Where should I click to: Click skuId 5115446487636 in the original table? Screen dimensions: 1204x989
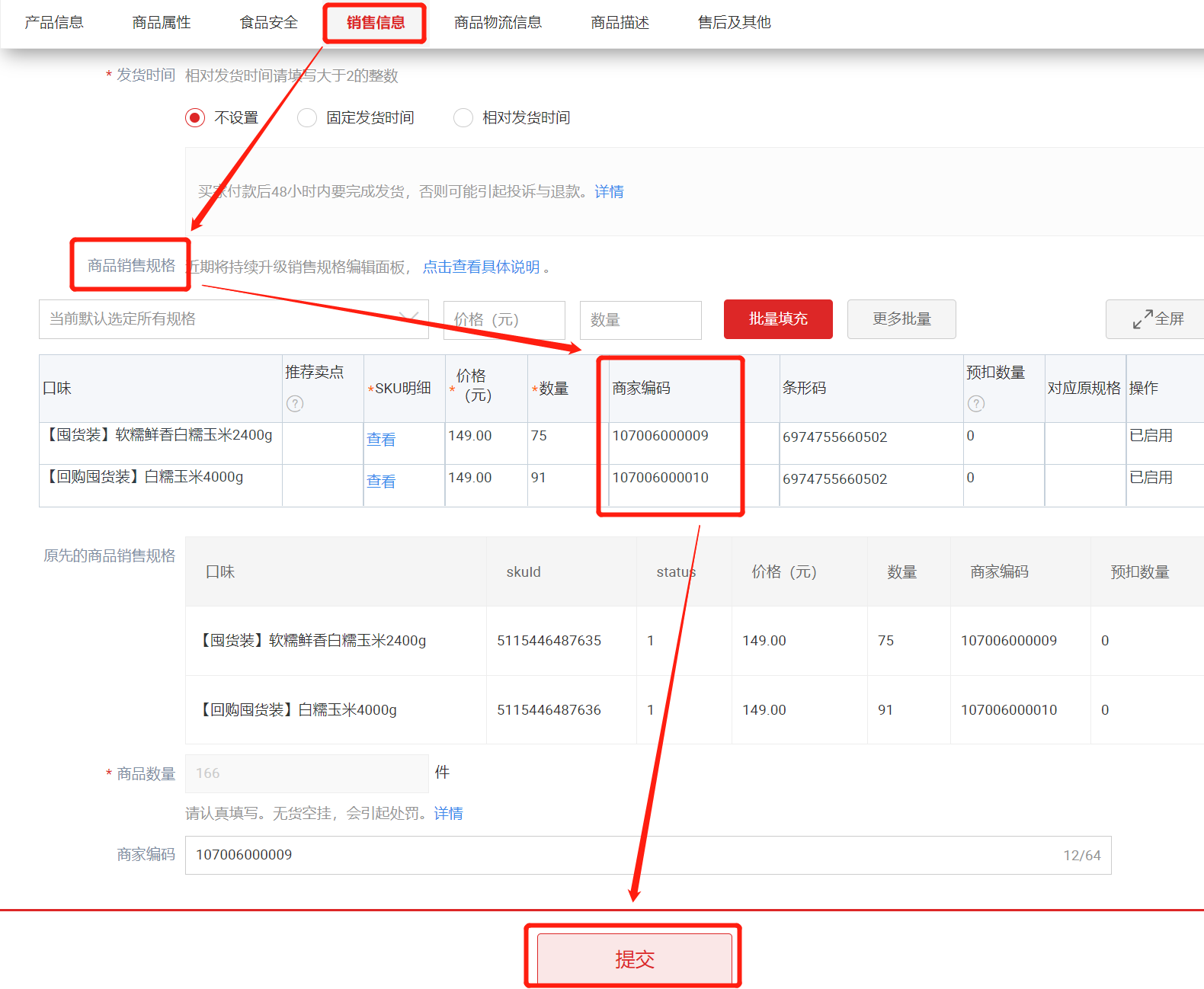click(x=549, y=710)
